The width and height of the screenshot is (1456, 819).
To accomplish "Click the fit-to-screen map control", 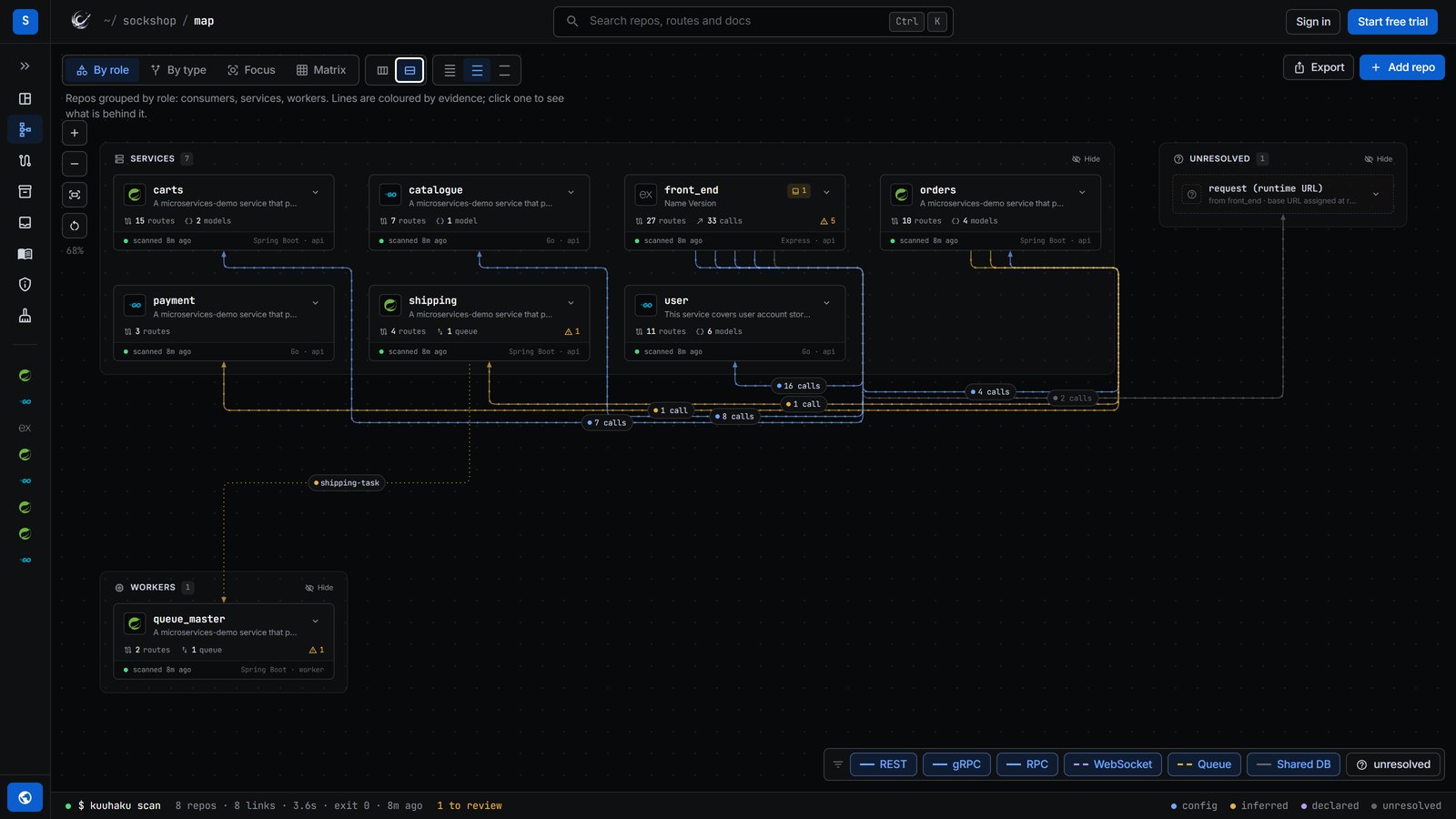I will (x=75, y=195).
